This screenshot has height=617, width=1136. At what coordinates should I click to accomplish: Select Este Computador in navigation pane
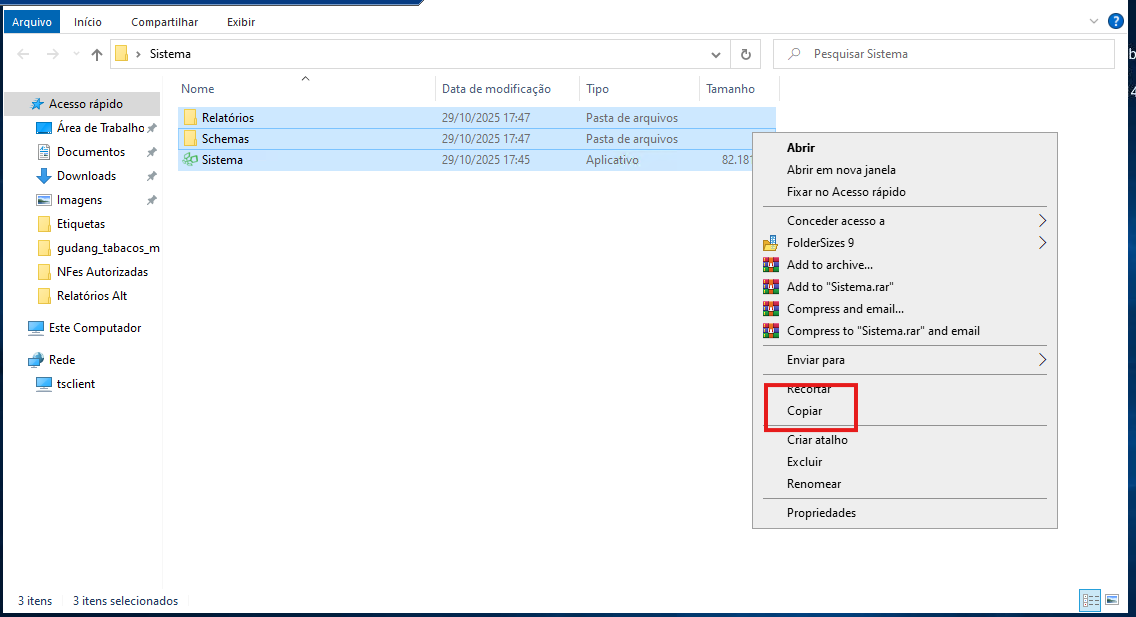click(x=95, y=328)
